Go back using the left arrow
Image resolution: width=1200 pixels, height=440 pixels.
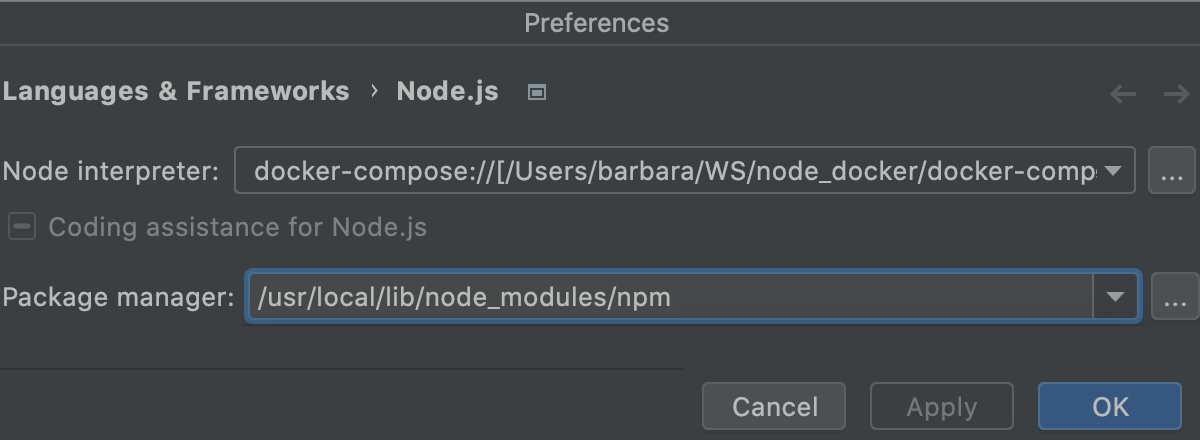click(1123, 94)
